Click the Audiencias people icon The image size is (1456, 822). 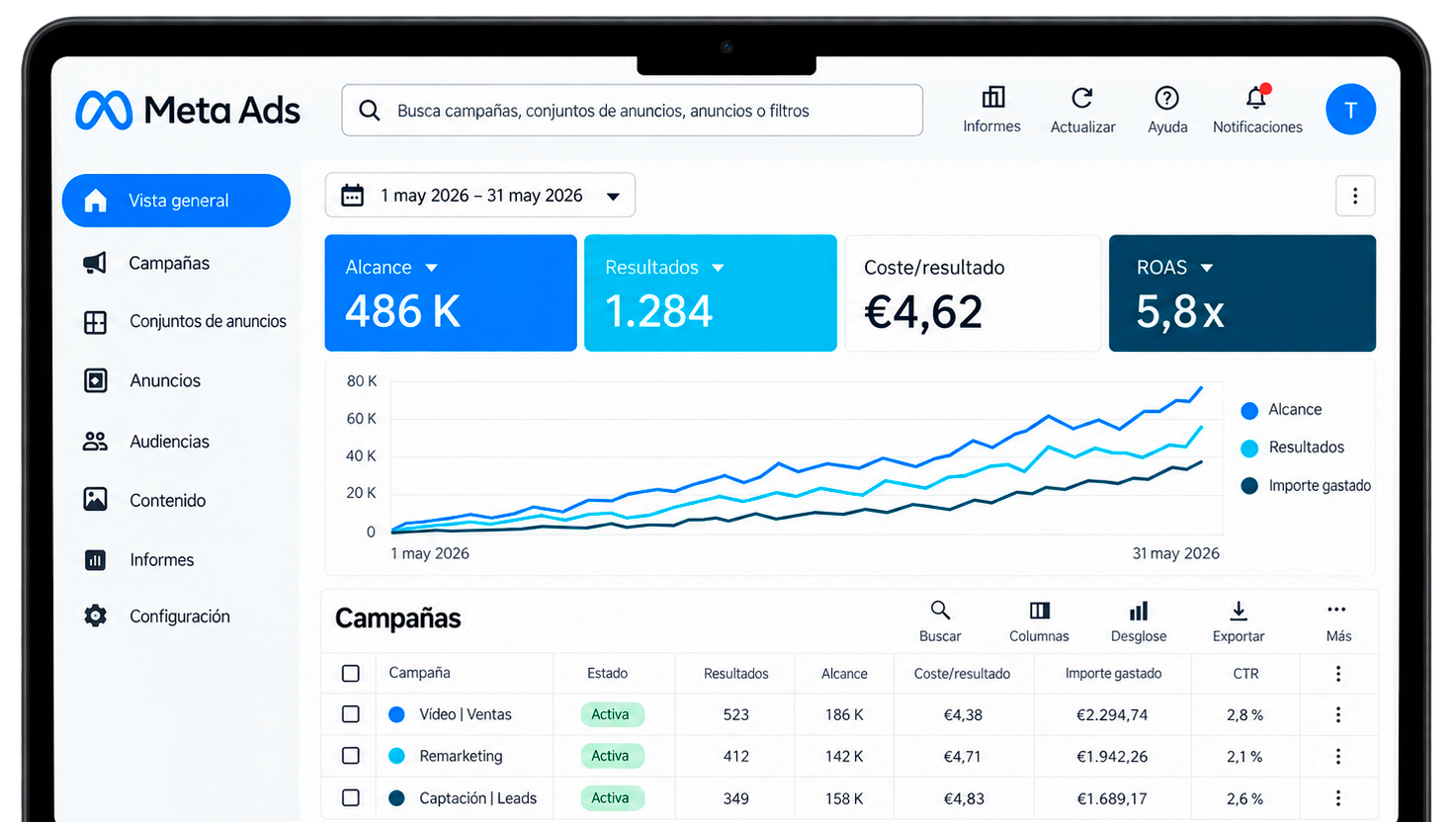click(x=95, y=442)
